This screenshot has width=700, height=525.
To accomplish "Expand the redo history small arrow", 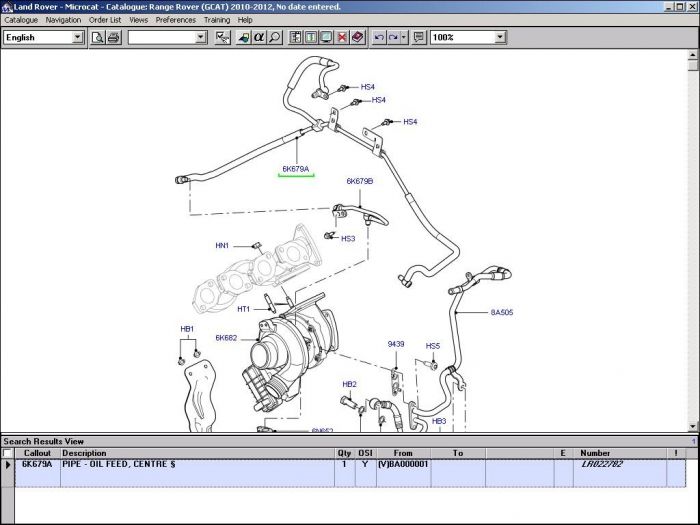I will 404,38.
